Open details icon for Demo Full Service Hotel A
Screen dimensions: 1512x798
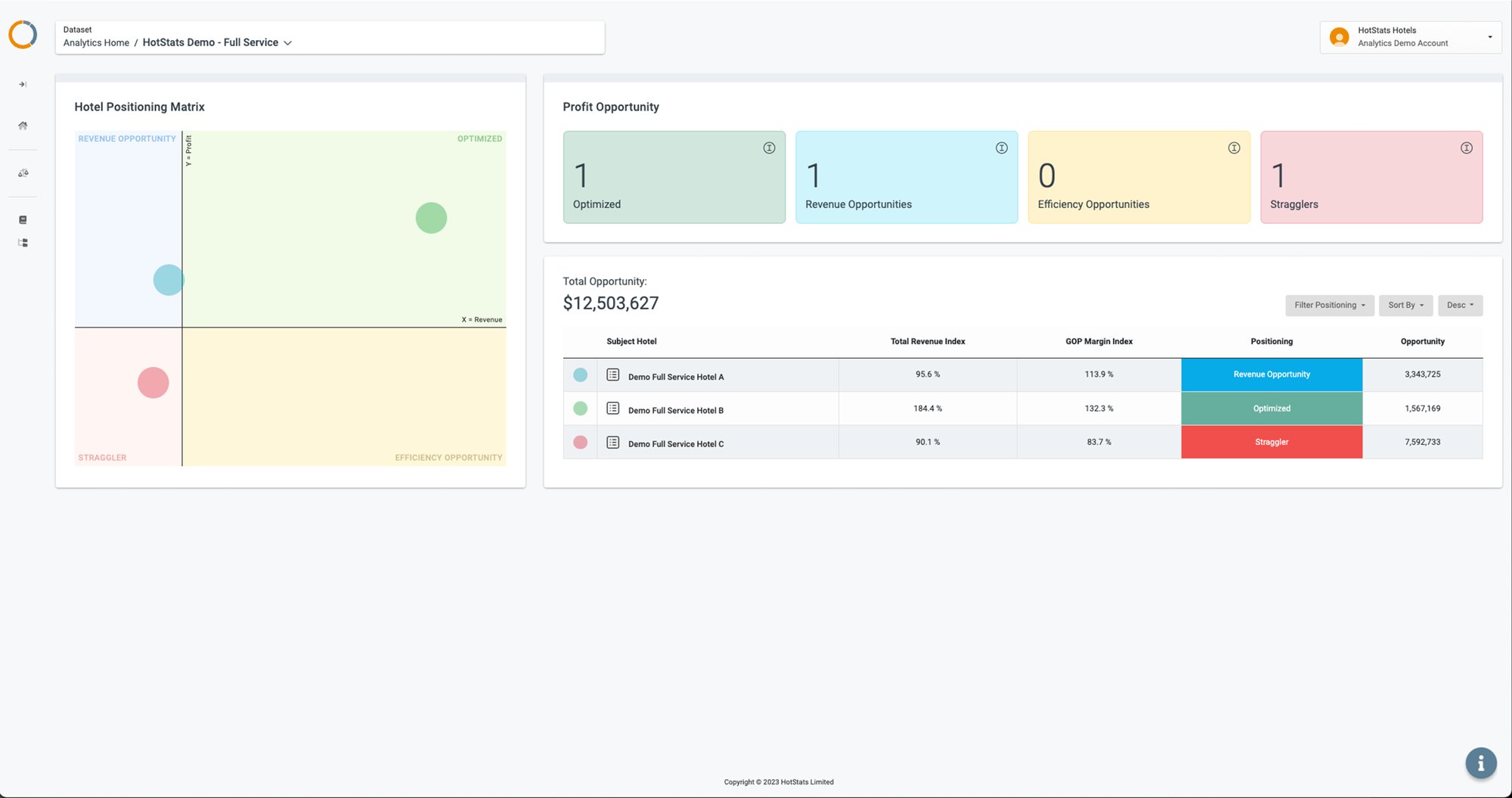pyautogui.click(x=613, y=375)
